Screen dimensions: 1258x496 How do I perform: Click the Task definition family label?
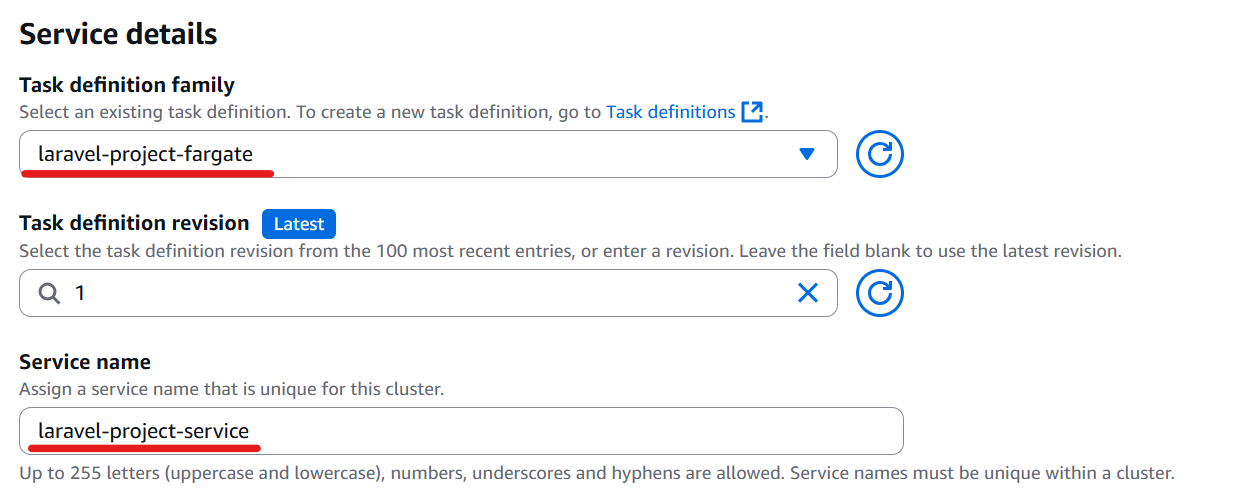coord(127,84)
